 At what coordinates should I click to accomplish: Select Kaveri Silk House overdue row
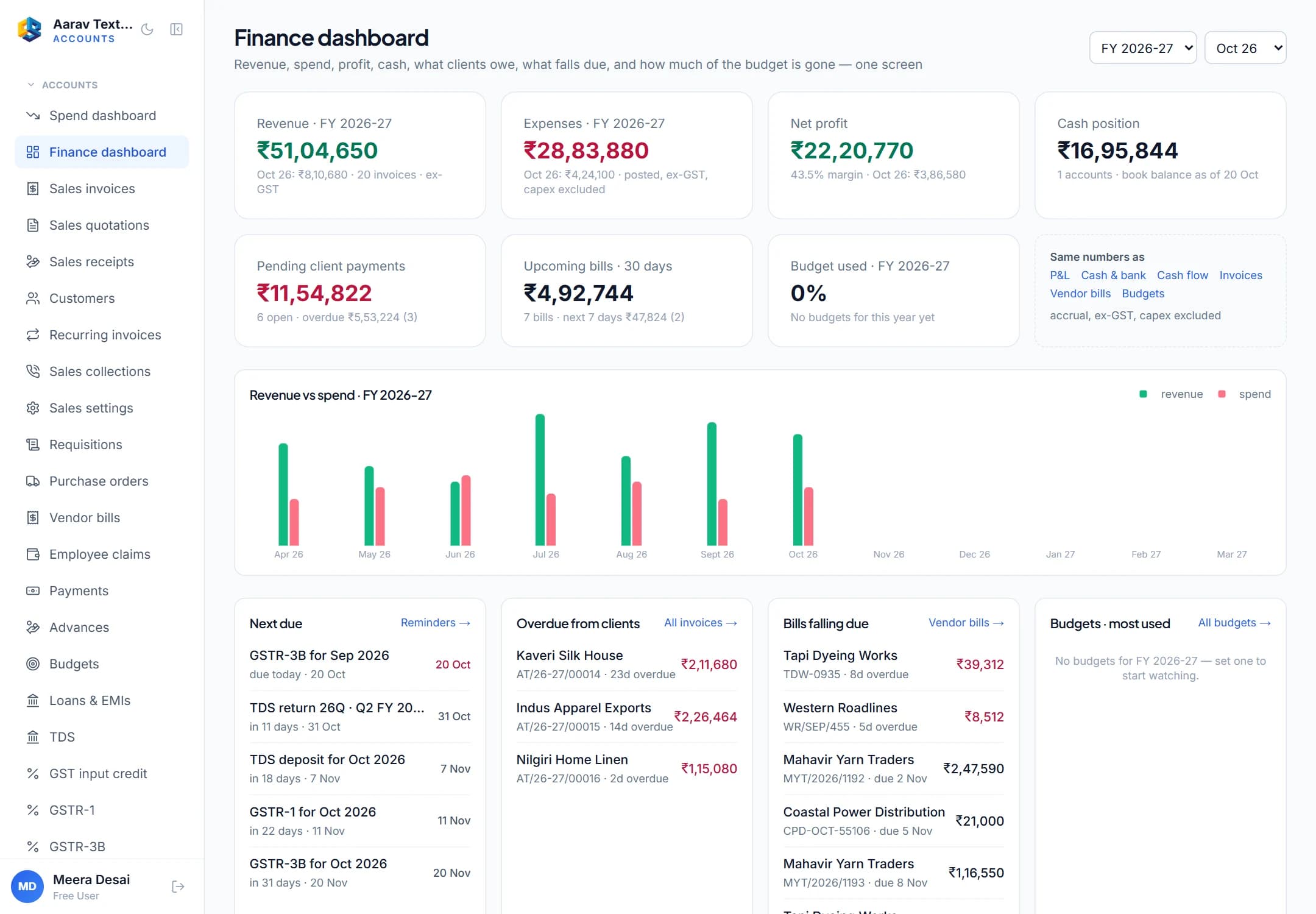[626, 664]
